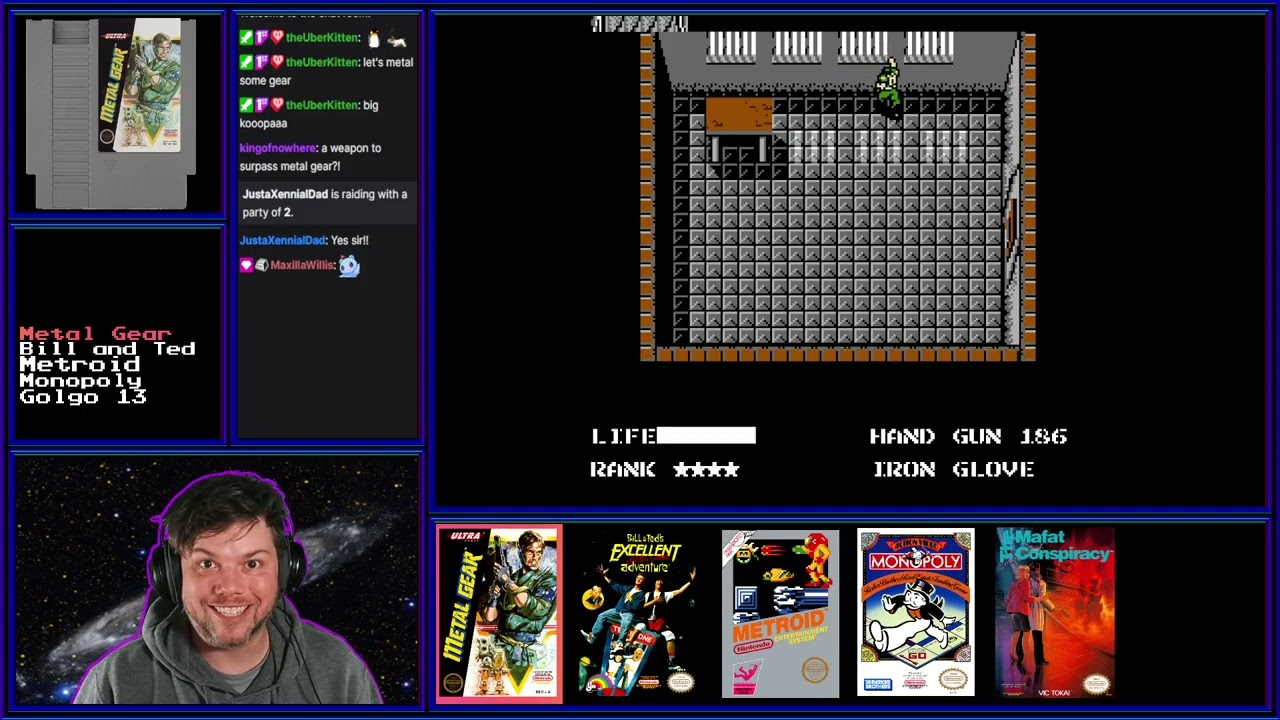Click the dog emote after the penguin
Viewport: 1280px width, 720px height.
397,40
